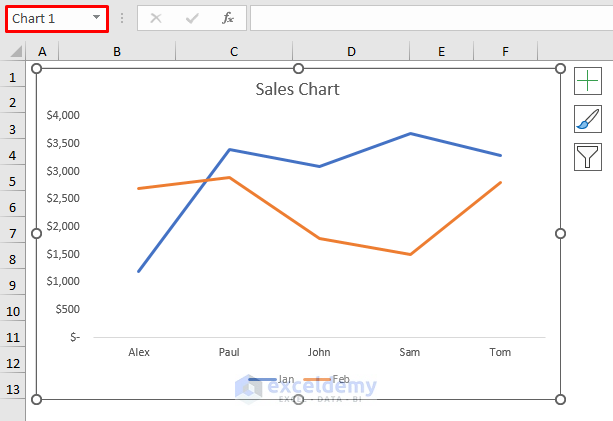The height and width of the screenshot is (421, 613).
Task: Click the Select All corner triangle
Action: [14, 51]
